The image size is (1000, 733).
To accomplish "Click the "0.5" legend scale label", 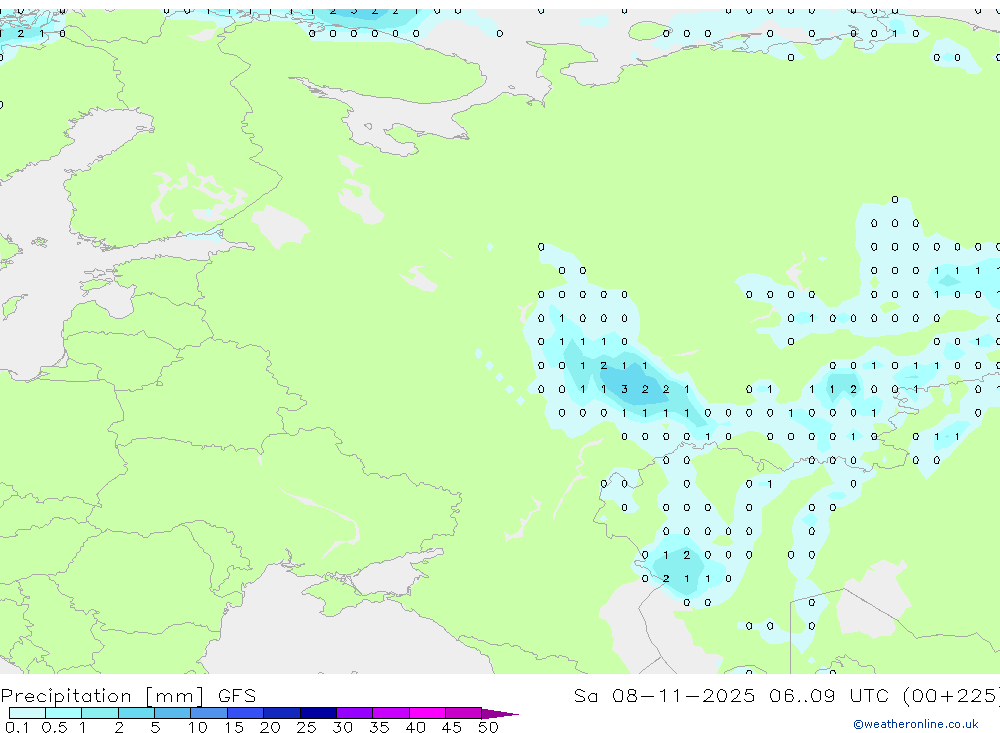I will coord(54,727).
